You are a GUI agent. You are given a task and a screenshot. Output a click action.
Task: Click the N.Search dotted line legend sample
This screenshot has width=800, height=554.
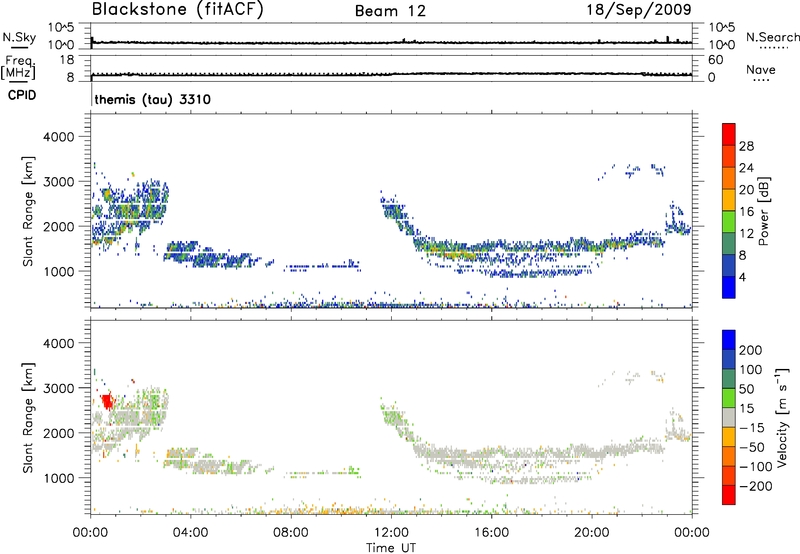[774, 48]
